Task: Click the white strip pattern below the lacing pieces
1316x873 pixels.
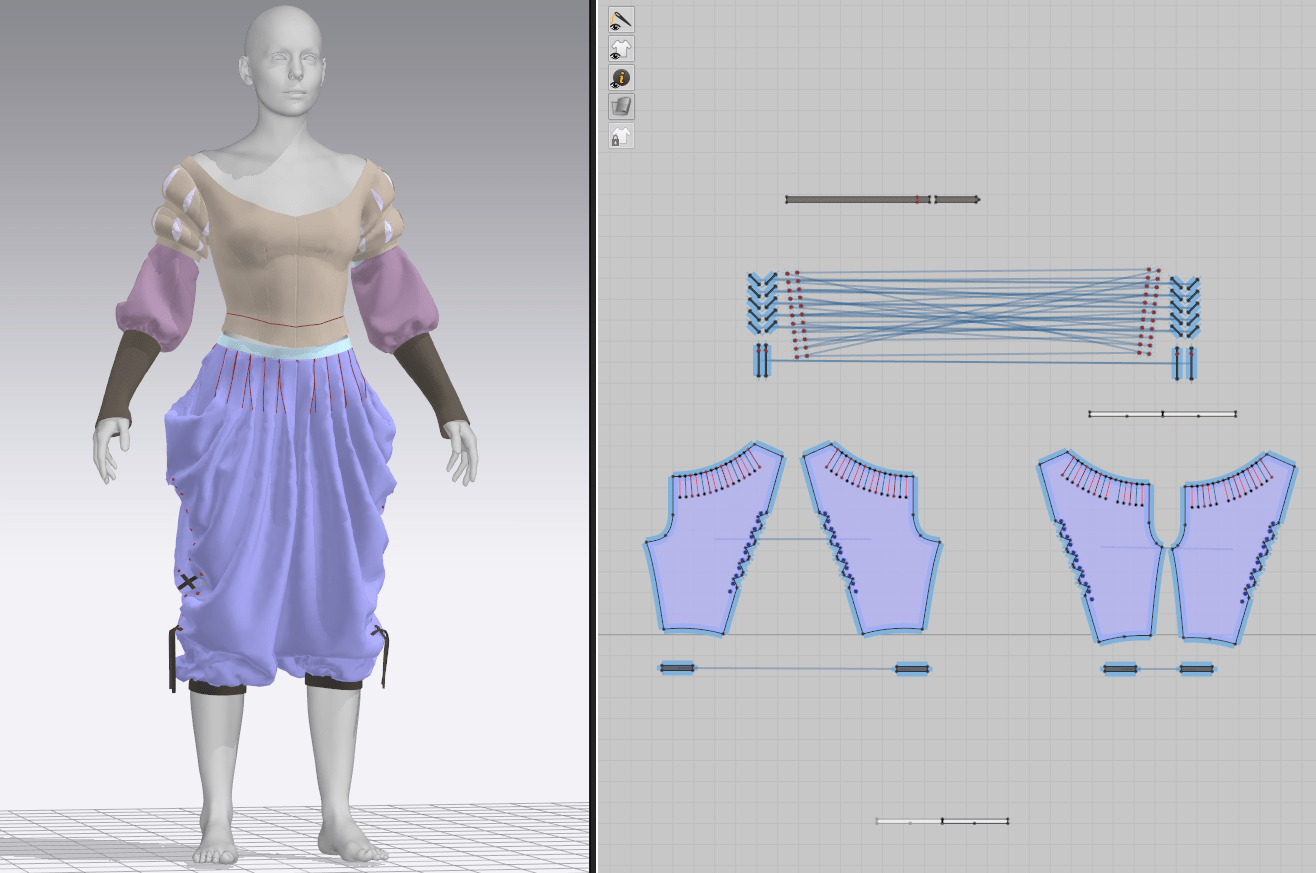Action: pos(1162,414)
